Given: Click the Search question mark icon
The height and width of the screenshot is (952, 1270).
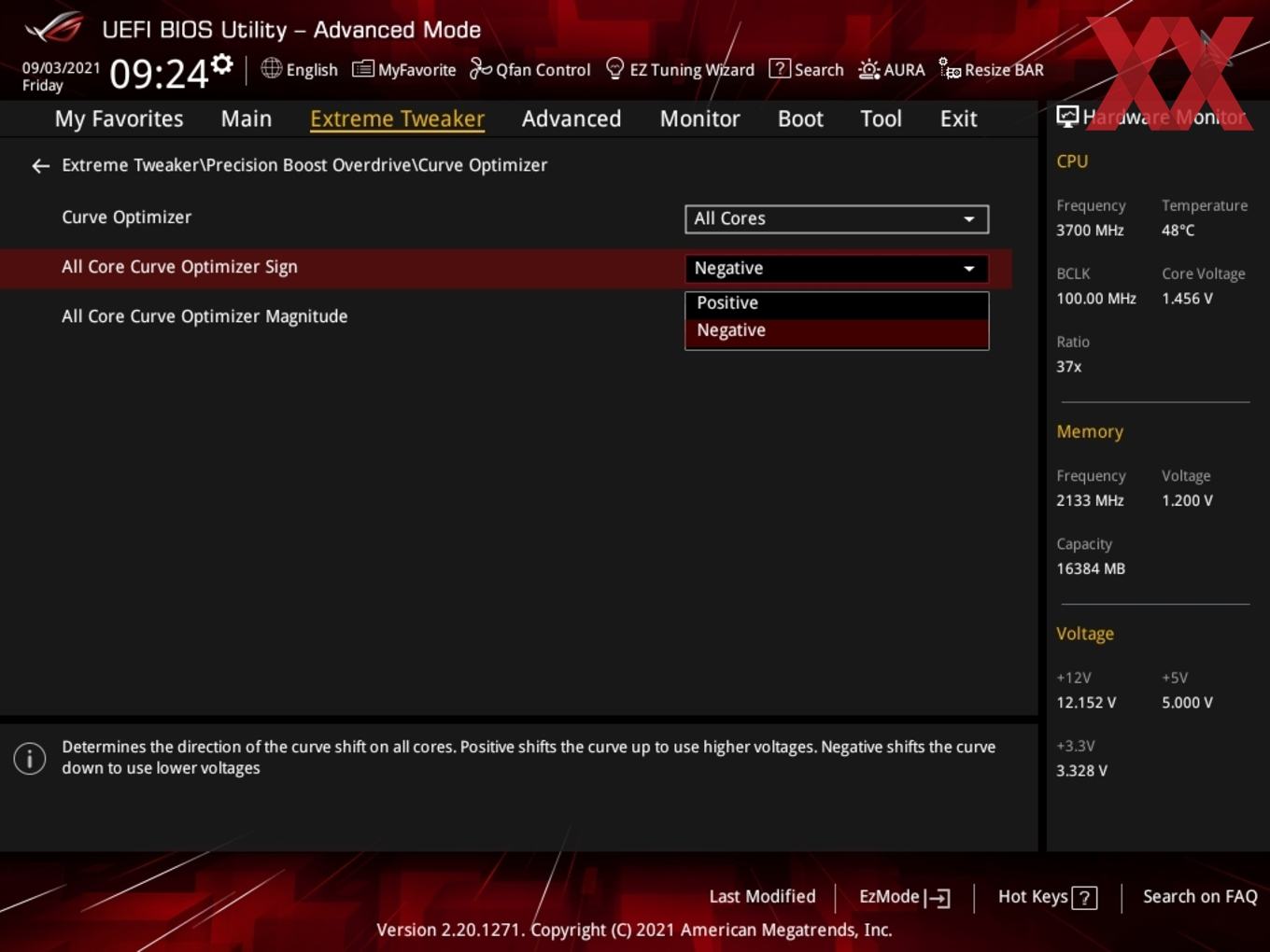Looking at the screenshot, I should coord(779,68).
